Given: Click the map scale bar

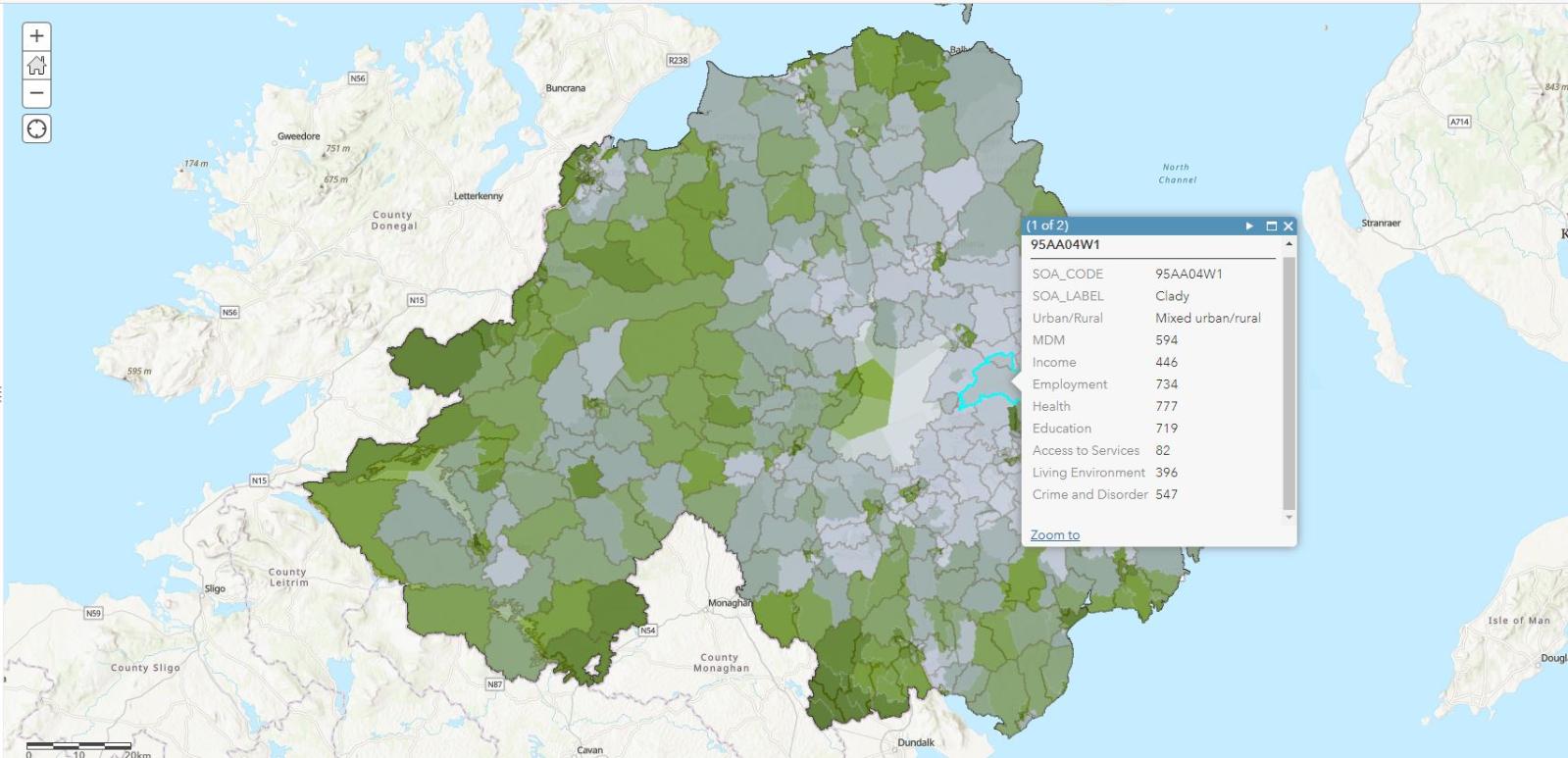Looking at the screenshot, I should (78, 747).
